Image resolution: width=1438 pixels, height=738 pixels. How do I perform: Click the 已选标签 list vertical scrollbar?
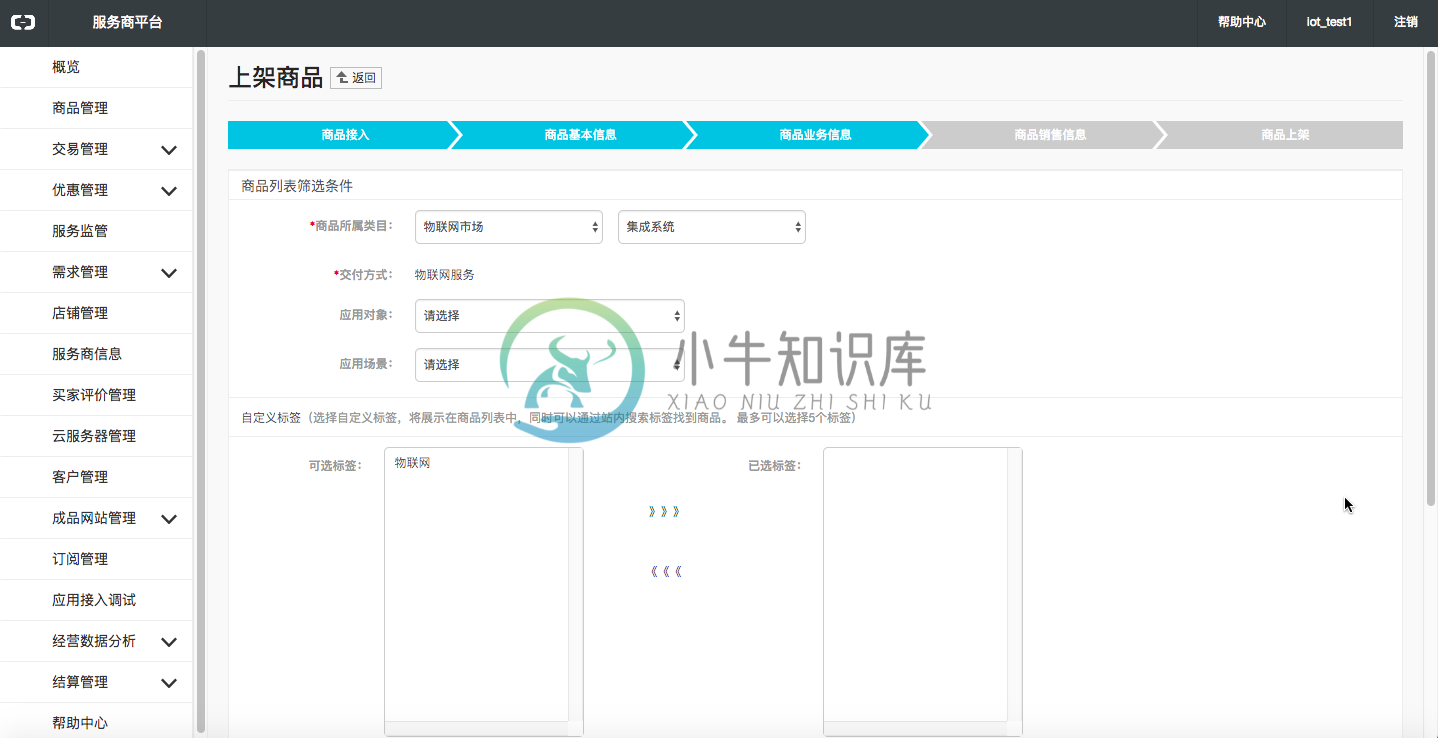click(1014, 585)
